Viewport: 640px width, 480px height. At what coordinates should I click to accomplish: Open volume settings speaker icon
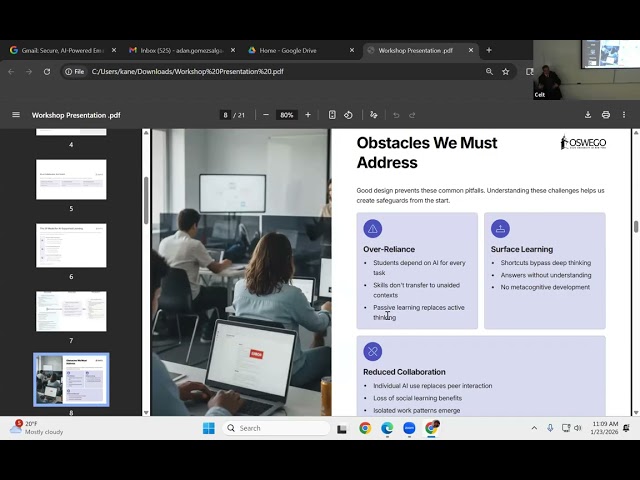[x=578, y=428]
